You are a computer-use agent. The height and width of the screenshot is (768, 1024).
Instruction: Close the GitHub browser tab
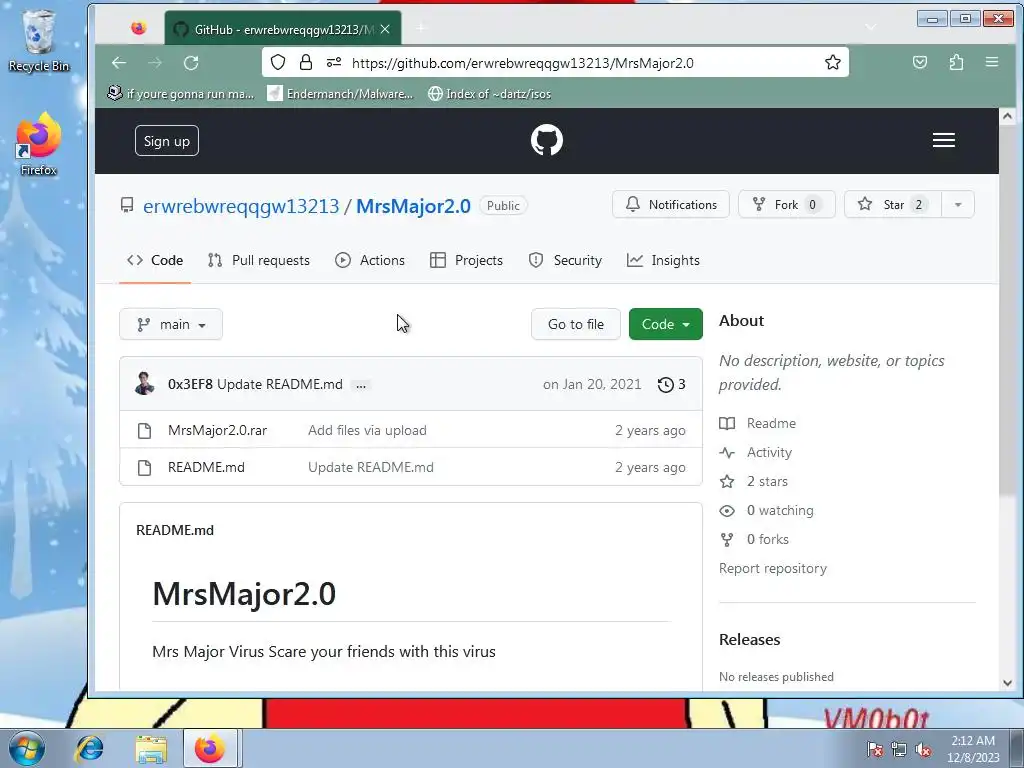pos(385,29)
